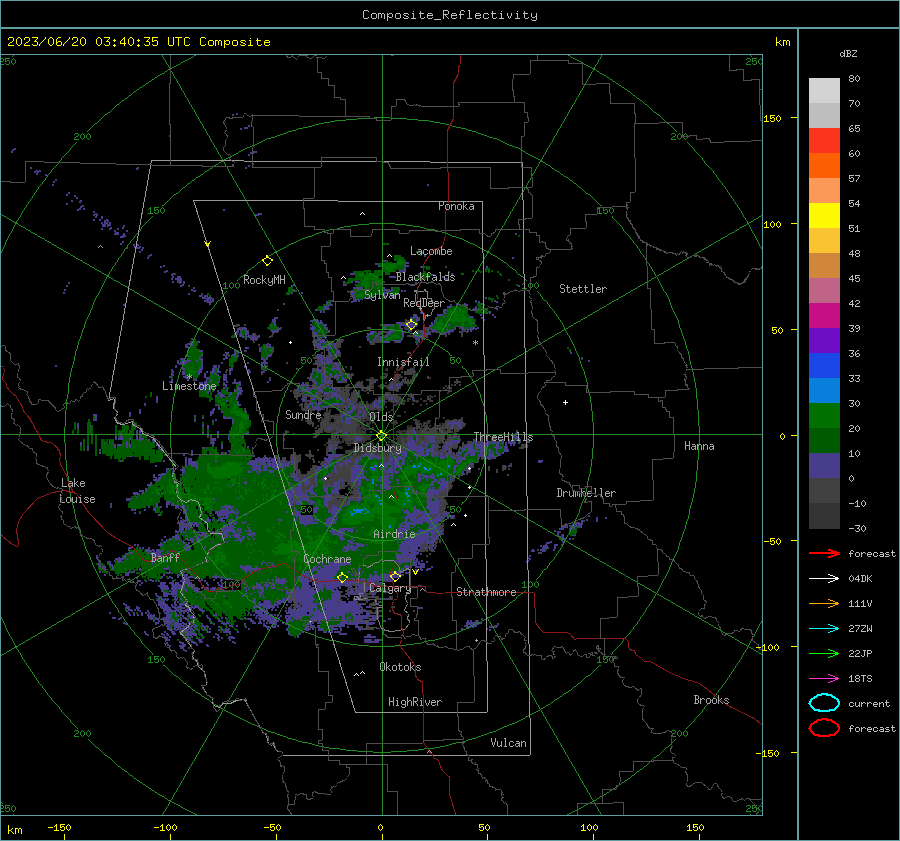Click the Calgary city label
Image resolution: width=900 pixels, height=841 pixels.
tap(390, 588)
